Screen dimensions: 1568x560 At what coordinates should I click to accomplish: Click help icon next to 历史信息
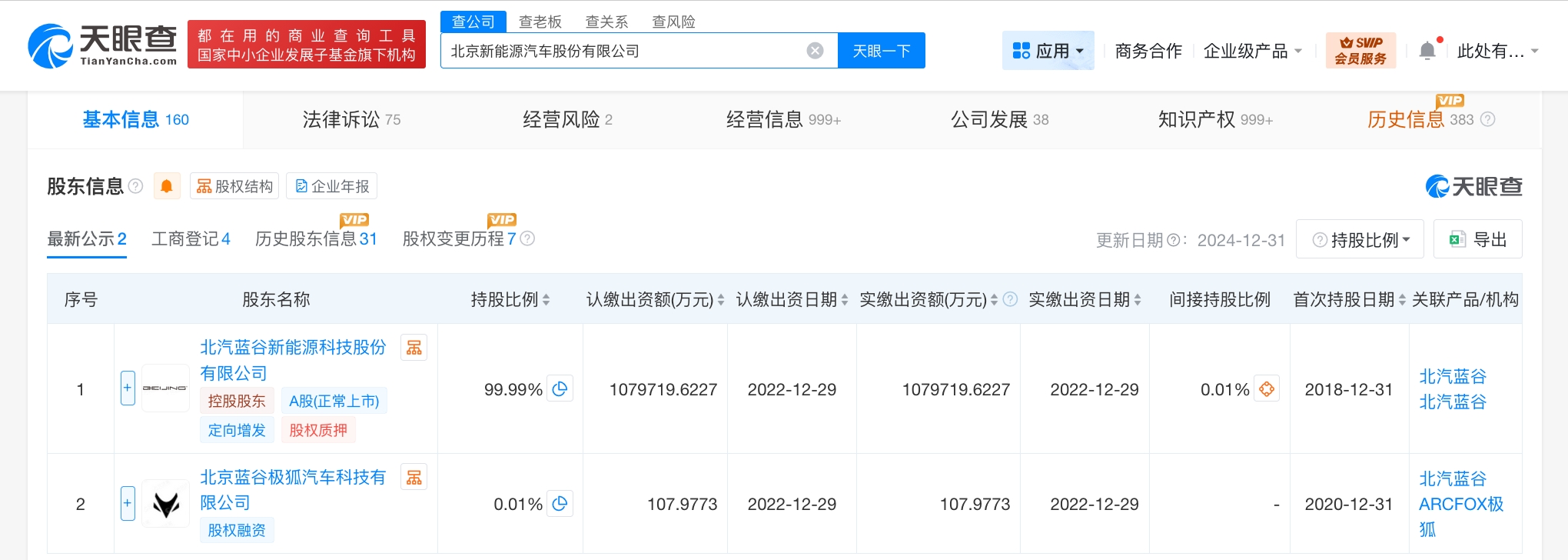click(x=1488, y=119)
